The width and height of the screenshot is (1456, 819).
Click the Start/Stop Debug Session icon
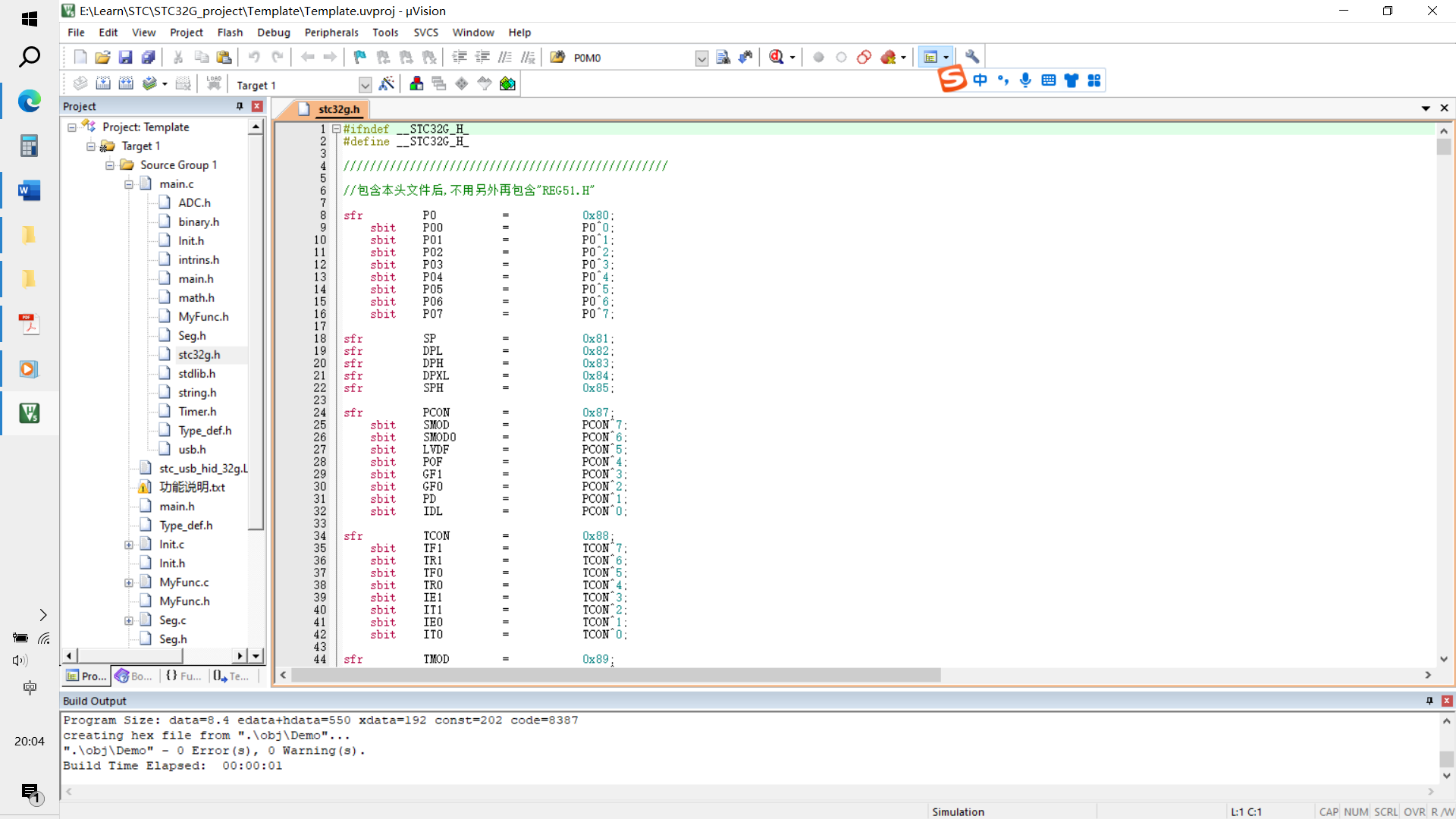(x=777, y=57)
